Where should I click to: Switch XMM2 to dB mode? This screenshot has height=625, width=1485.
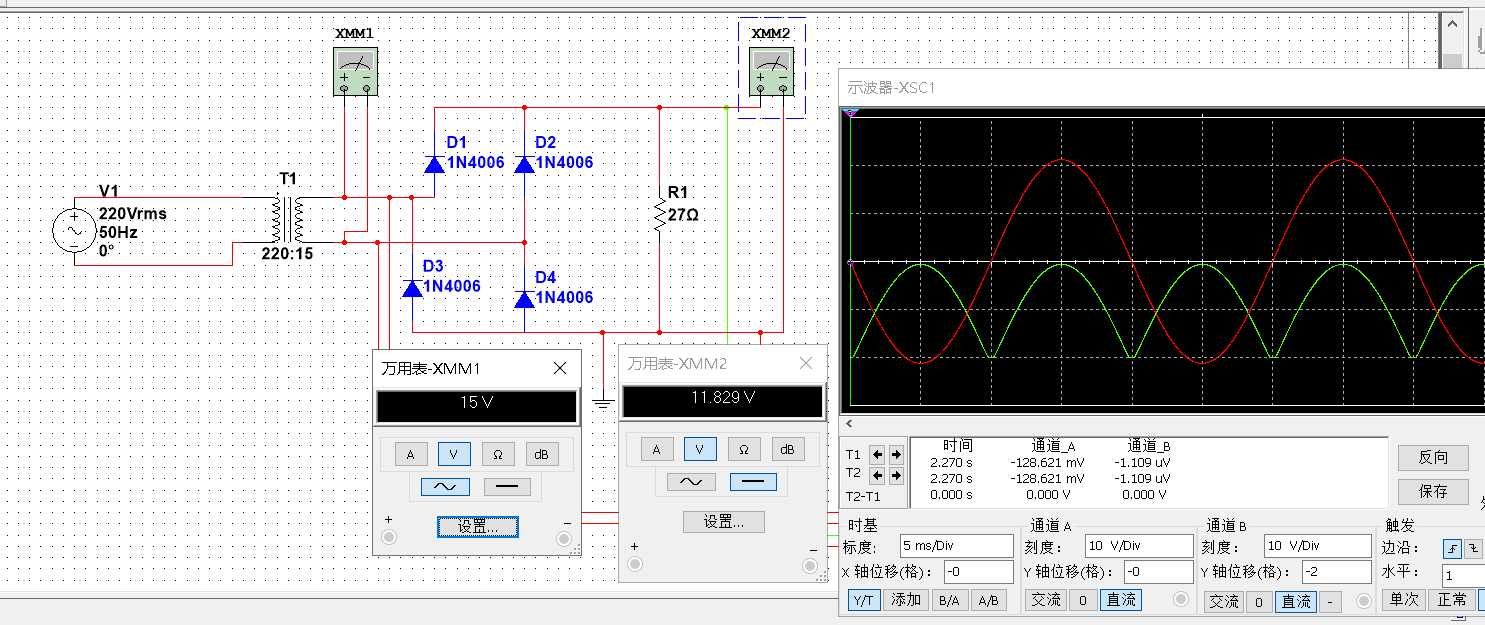tap(788, 449)
